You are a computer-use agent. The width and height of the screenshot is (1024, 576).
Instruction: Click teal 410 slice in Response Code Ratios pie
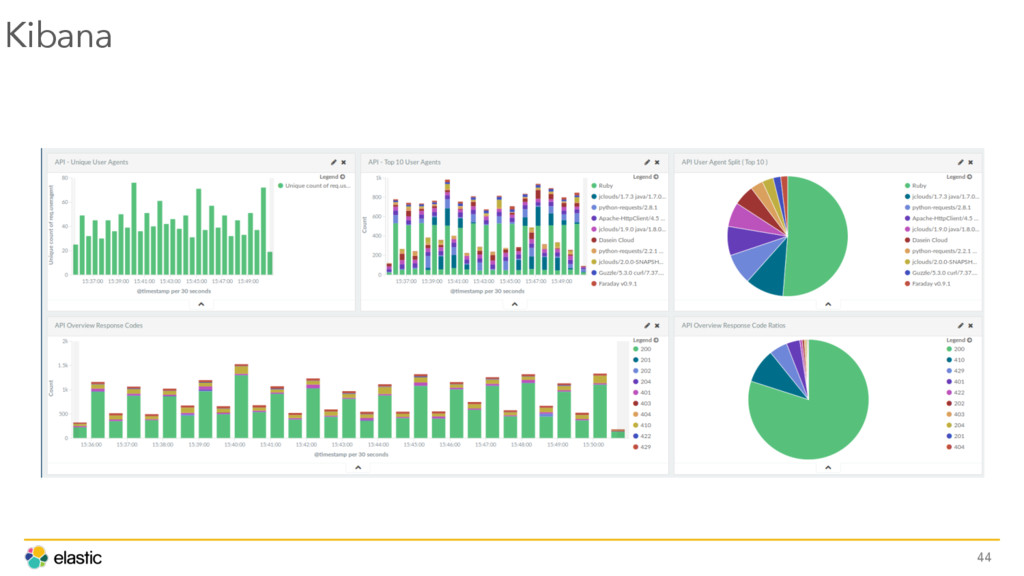pos(777,376)
